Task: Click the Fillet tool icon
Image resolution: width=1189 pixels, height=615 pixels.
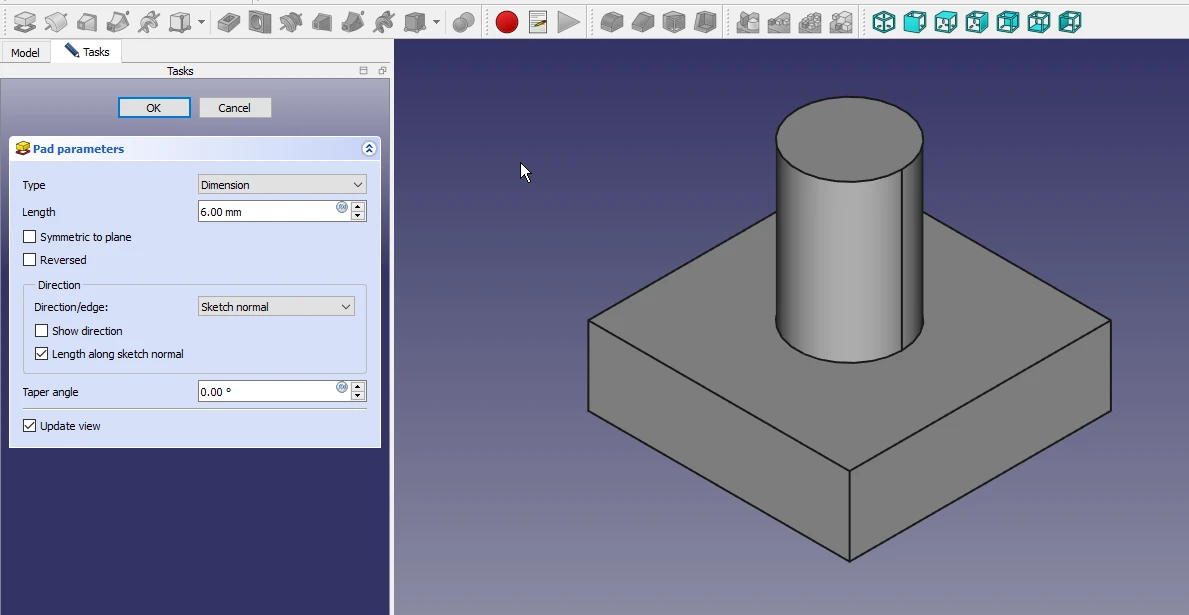Action: [612, 21]
